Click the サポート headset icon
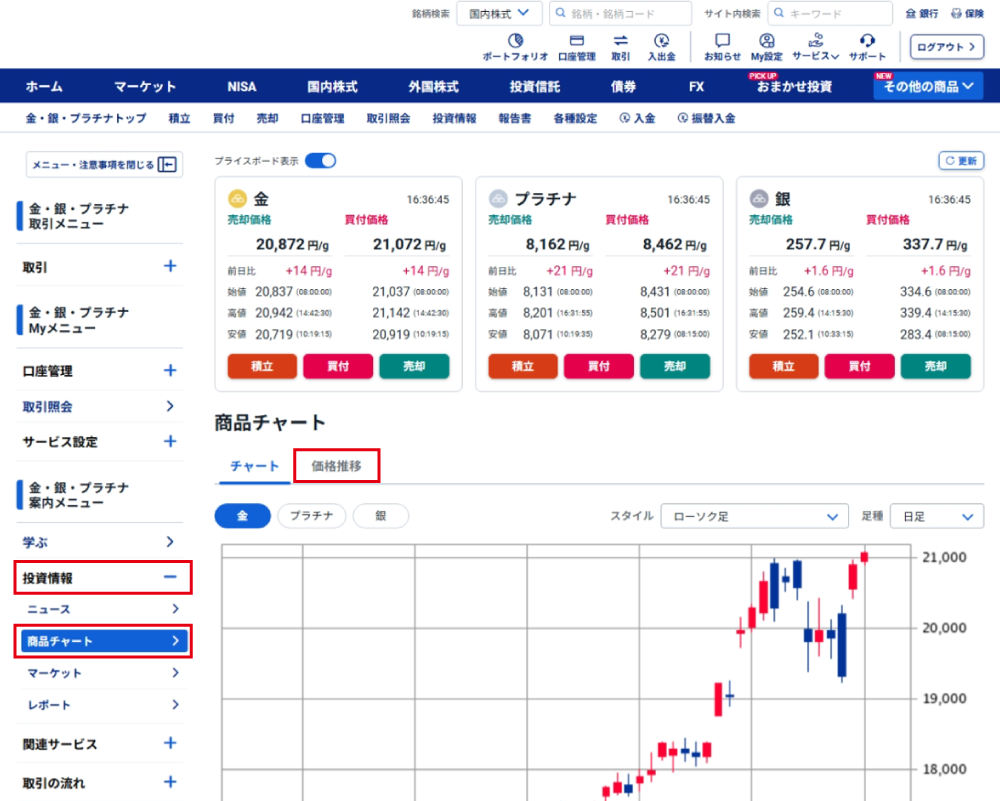This screenshot has height=801, width=1000. [x=867, y=41]
